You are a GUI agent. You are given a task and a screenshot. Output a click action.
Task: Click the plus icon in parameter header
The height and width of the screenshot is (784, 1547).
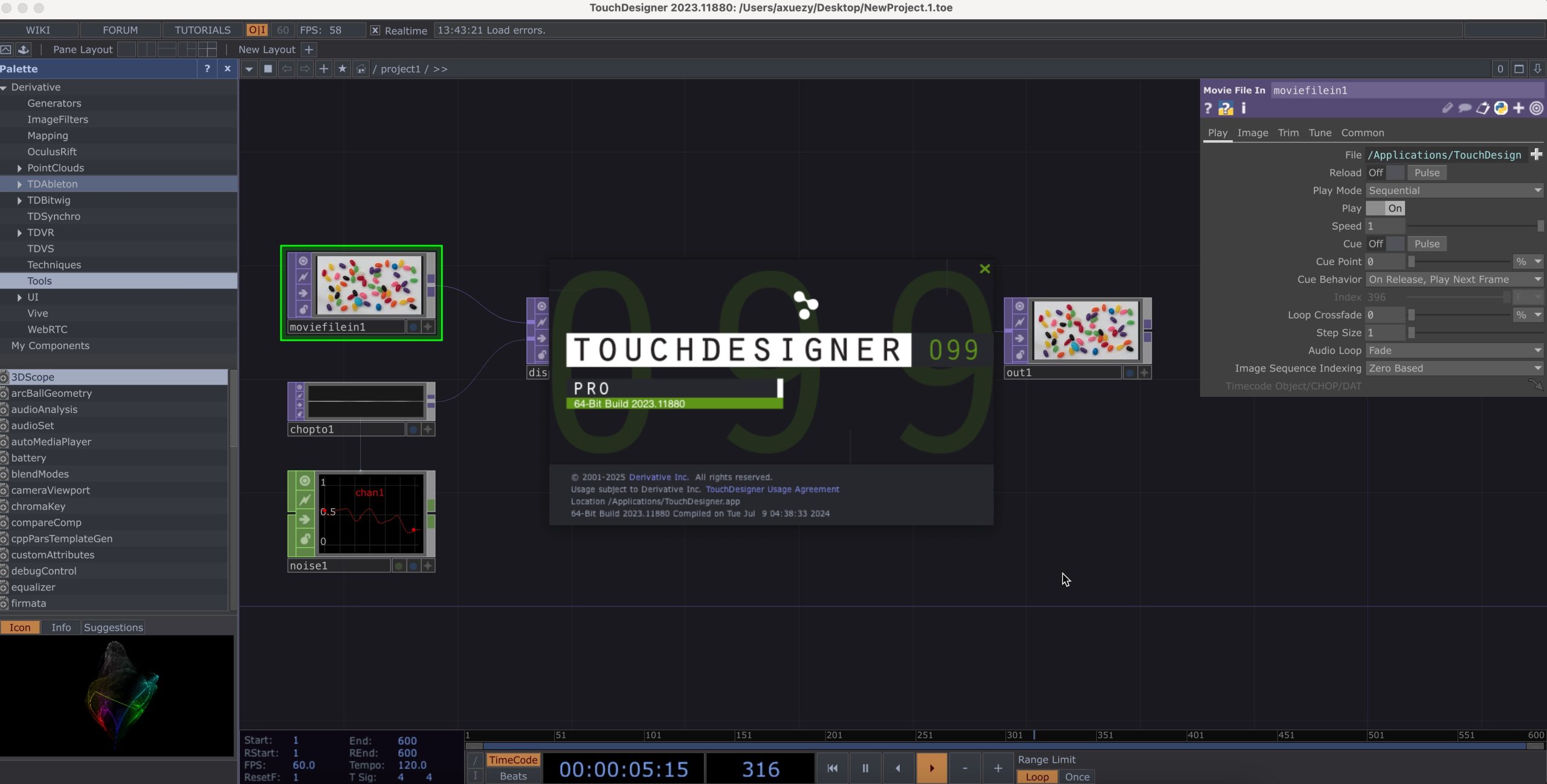point(1519,108)
